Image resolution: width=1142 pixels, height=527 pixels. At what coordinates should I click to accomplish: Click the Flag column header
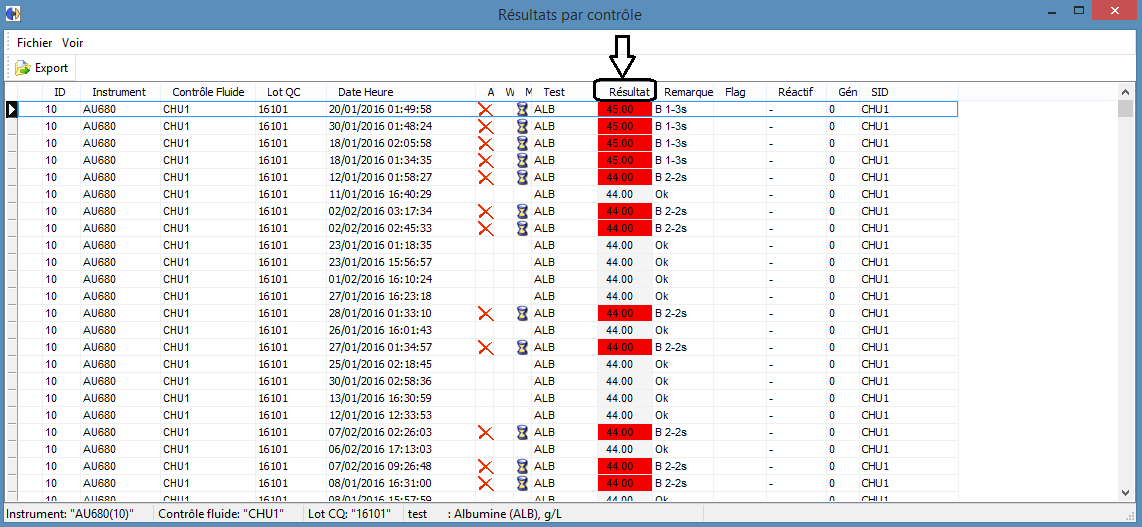735,92
